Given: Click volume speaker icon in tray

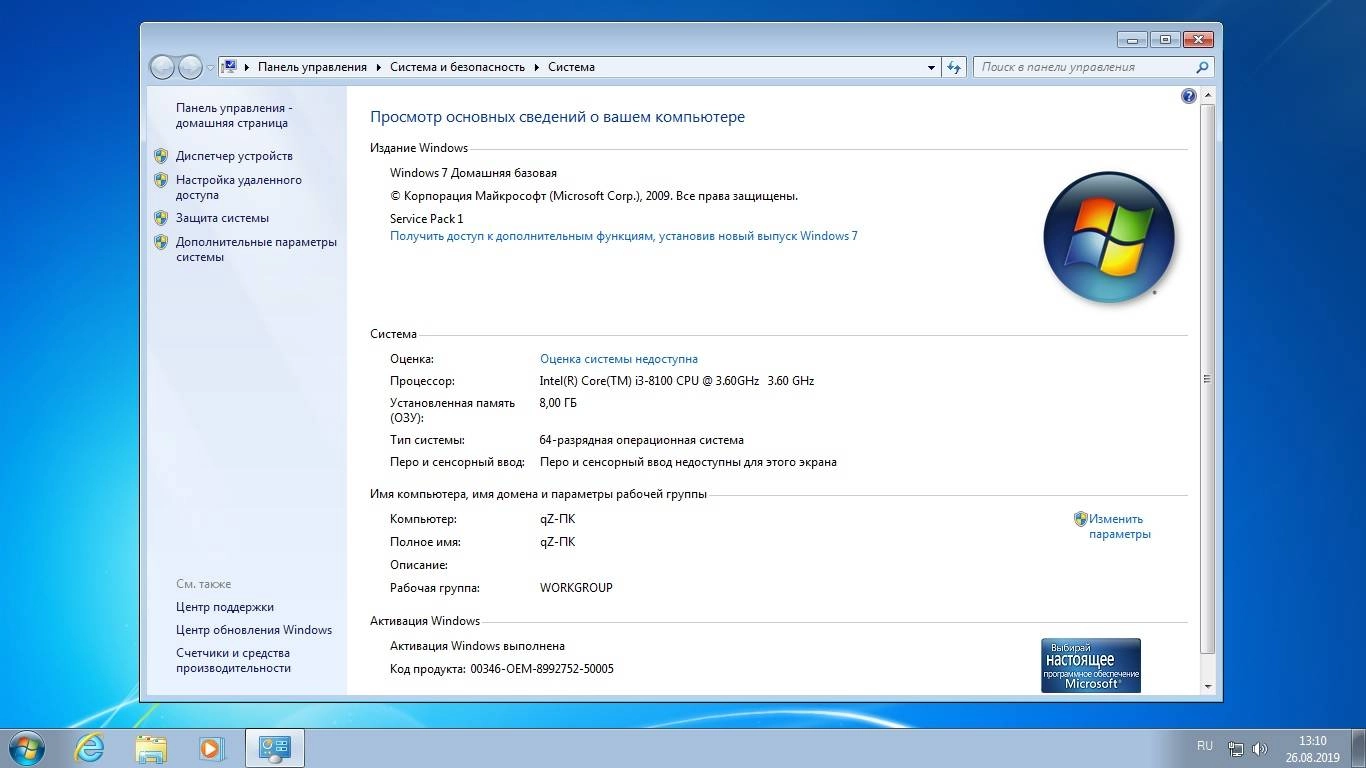Looking at the screenshot, I should click(1260, 748).
